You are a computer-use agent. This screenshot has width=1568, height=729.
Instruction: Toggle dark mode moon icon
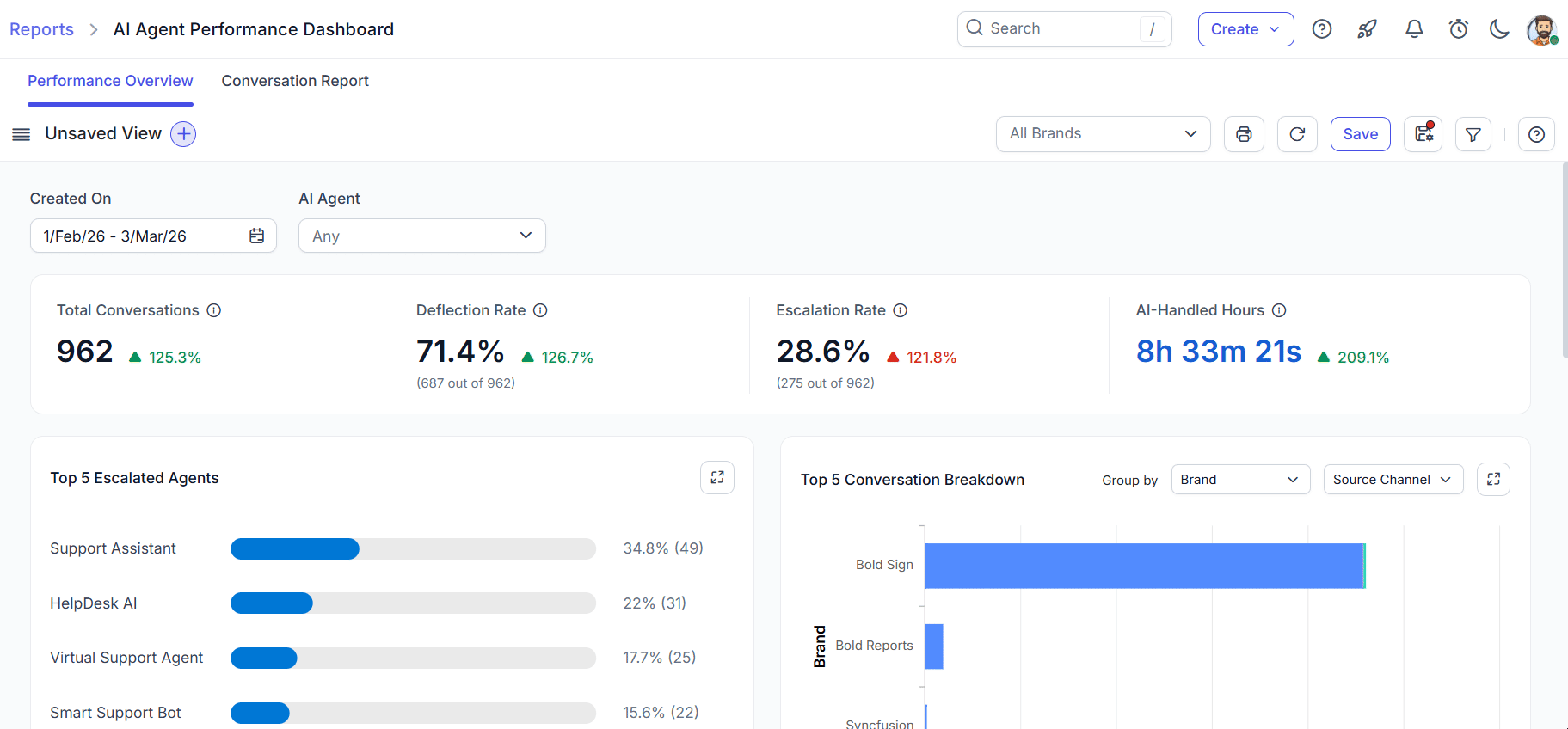pyautogui.click(x=1499, y=29)
